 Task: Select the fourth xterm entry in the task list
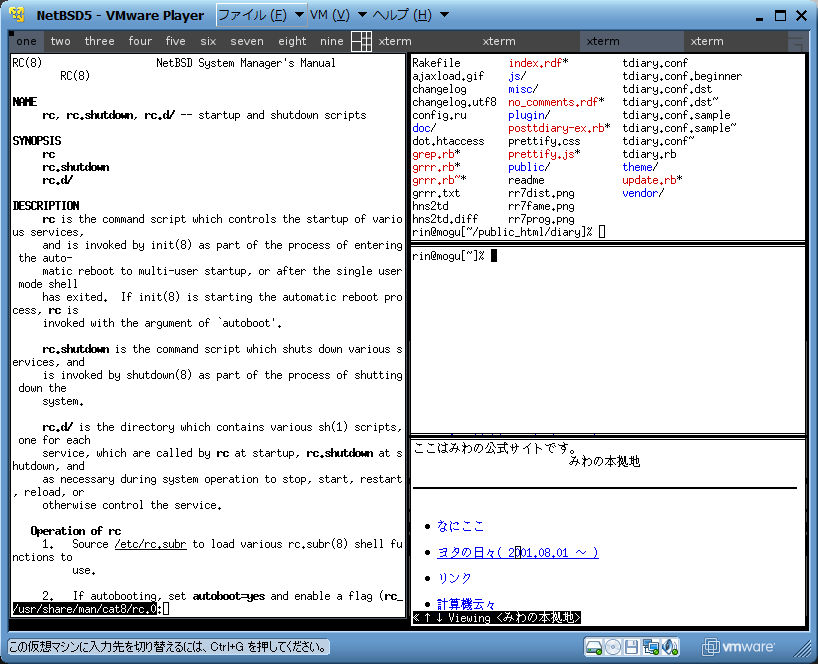736,41
